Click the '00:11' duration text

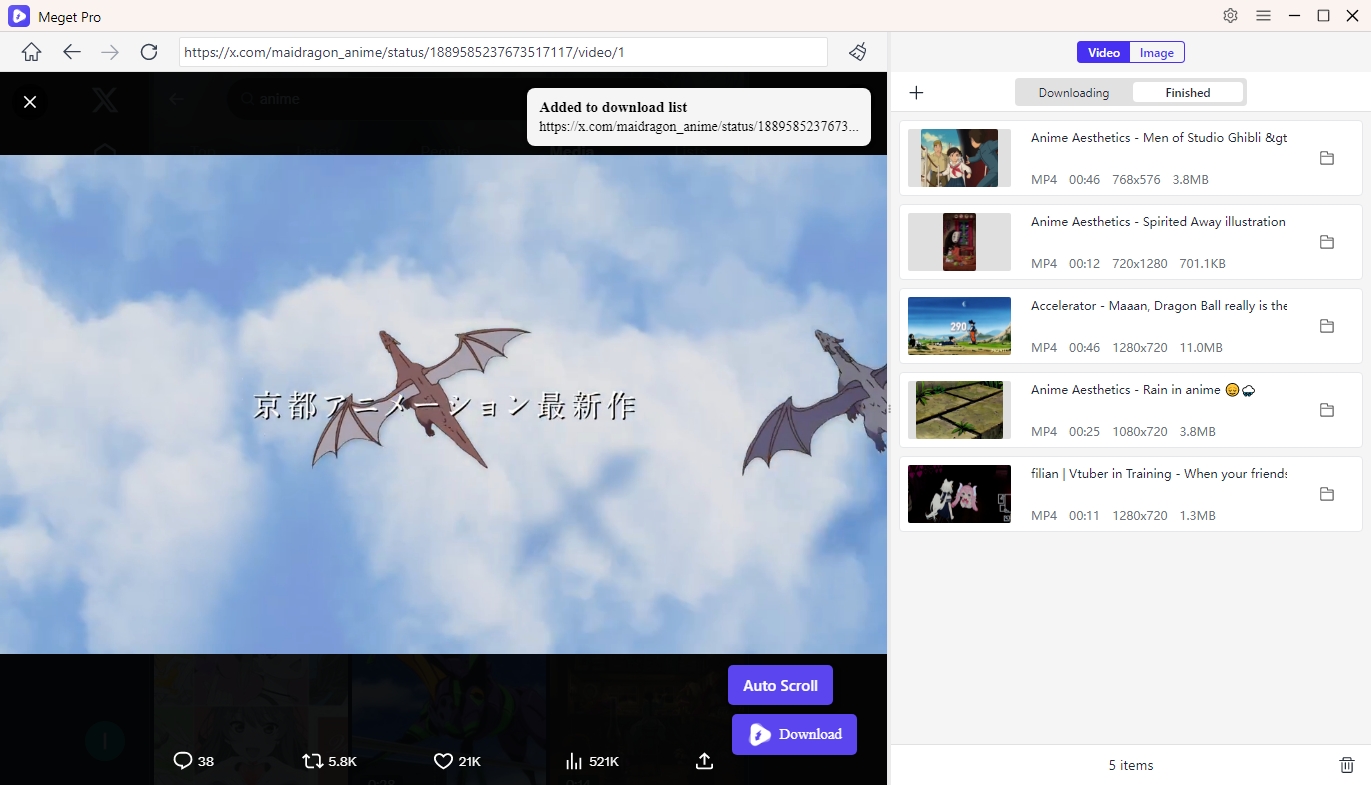[x=1084, y=516]
